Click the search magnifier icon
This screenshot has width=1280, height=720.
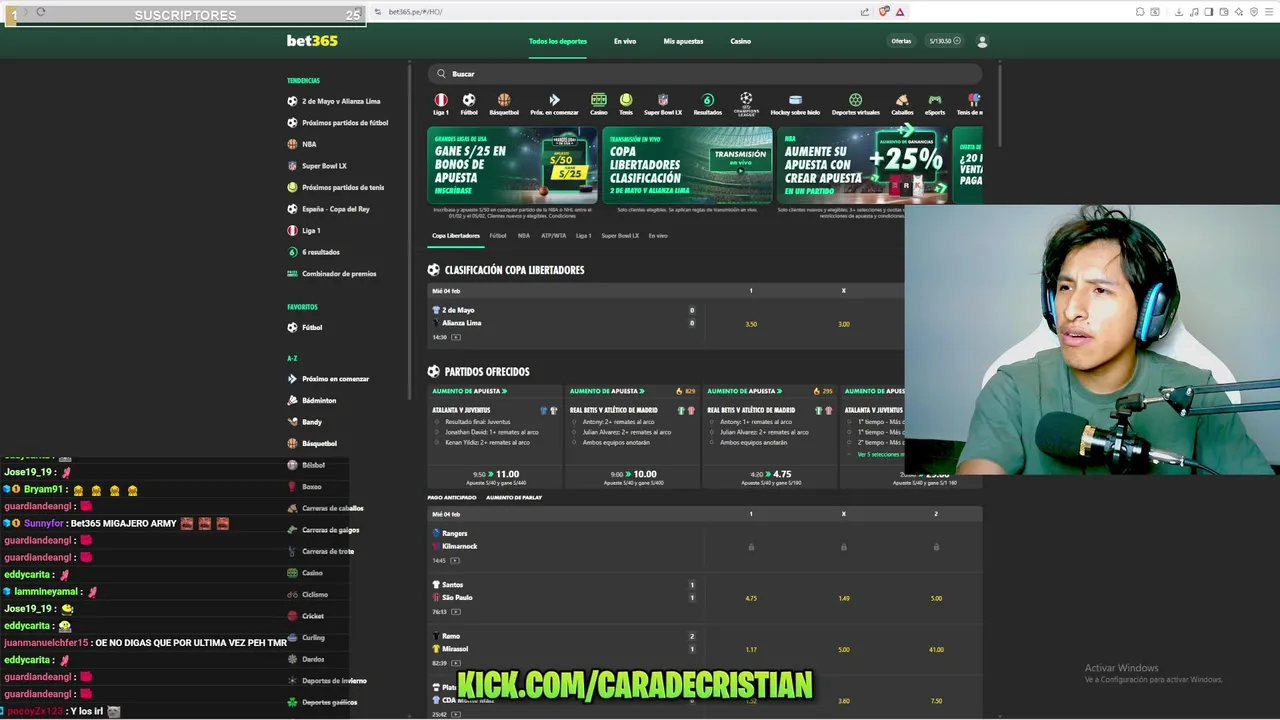click(x=441, y=73)
